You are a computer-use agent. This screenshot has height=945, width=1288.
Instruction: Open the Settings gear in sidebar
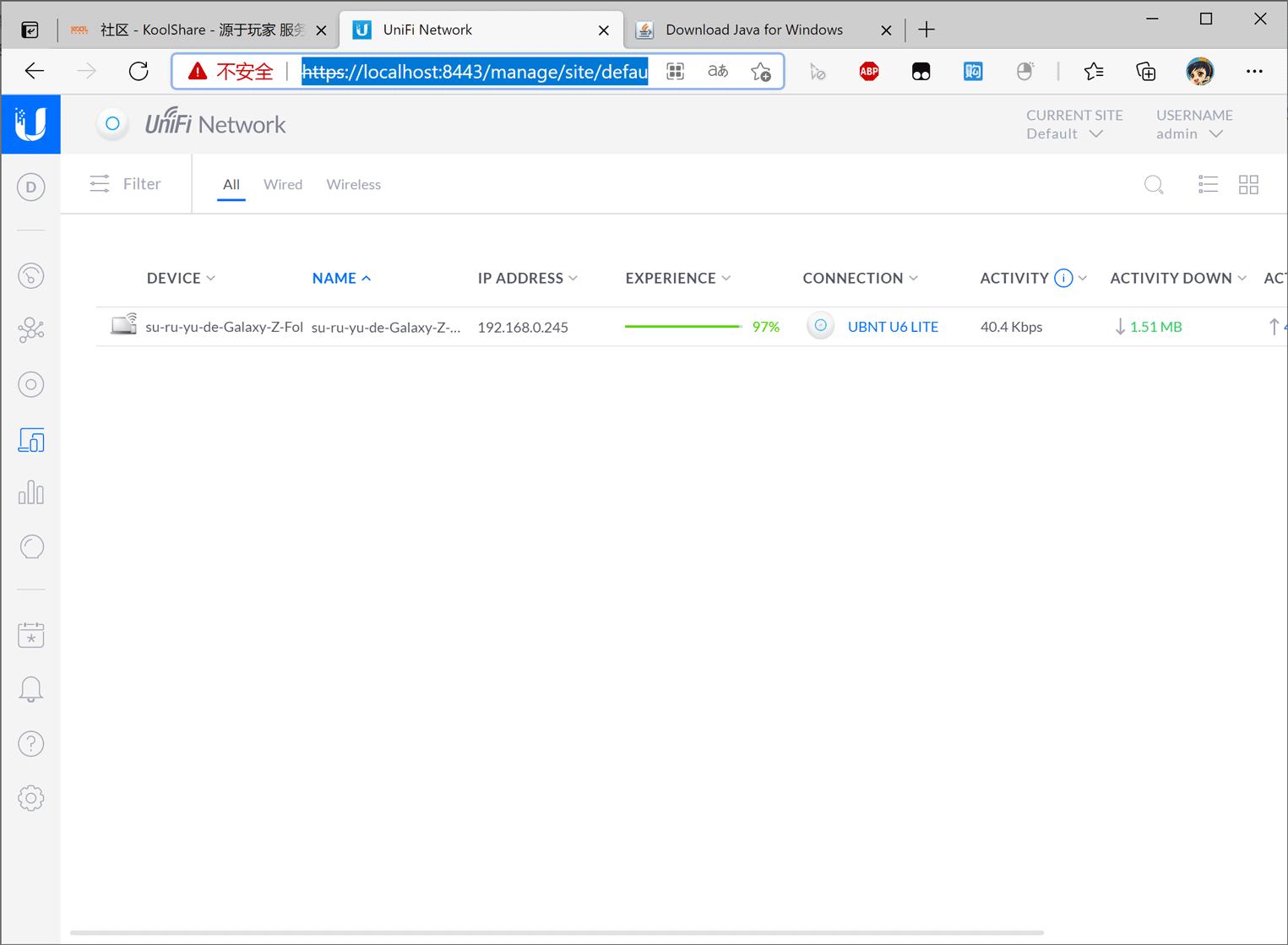[31, 798]
